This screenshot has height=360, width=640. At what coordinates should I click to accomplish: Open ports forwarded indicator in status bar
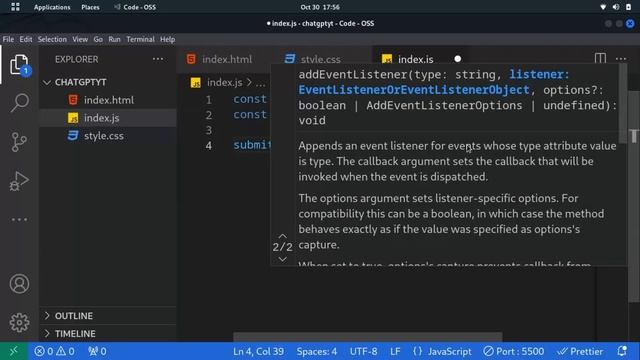(97, 351)
